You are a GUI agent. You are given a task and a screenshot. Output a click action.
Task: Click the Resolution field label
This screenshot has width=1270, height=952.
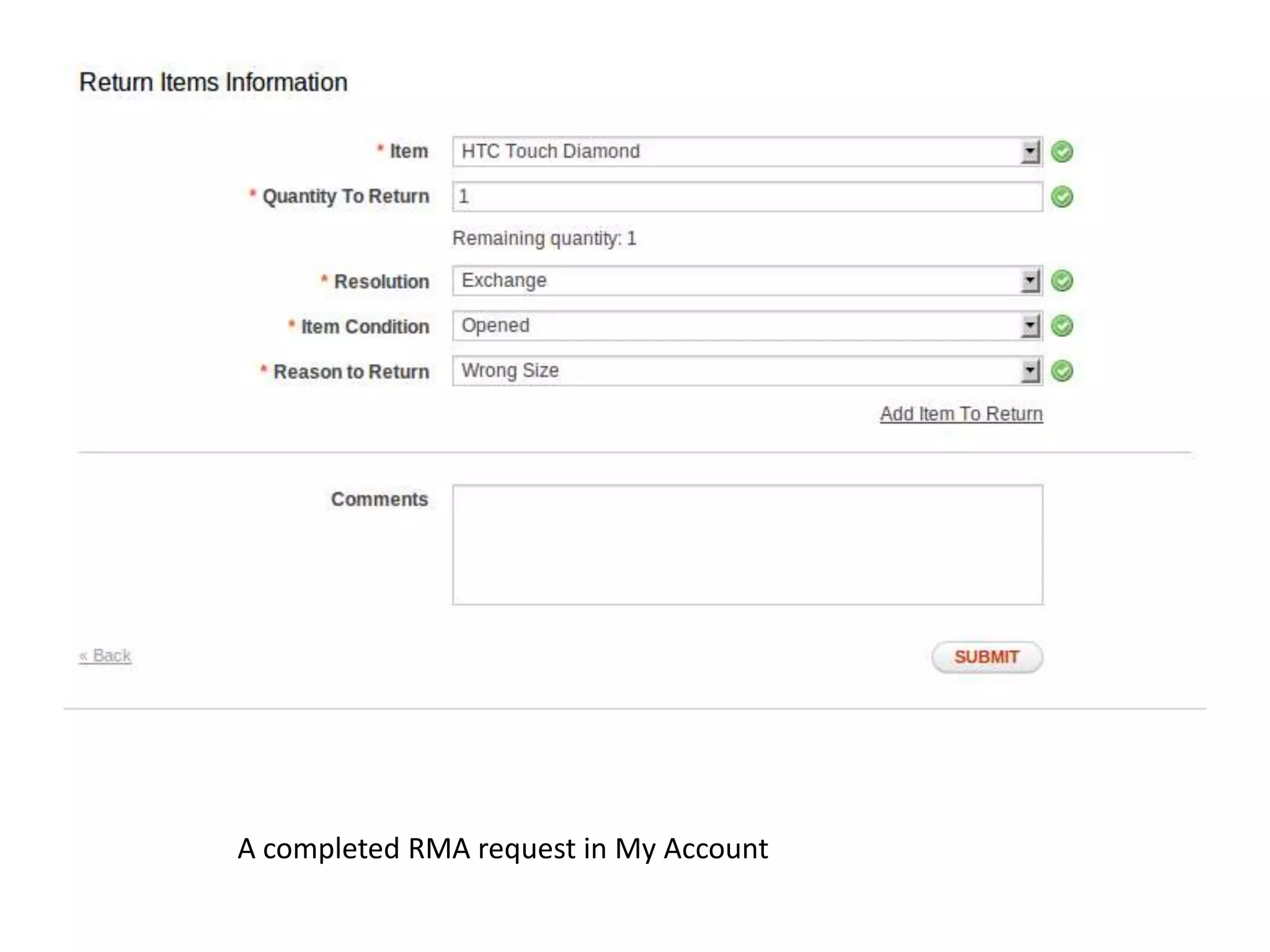click(381, 281)
